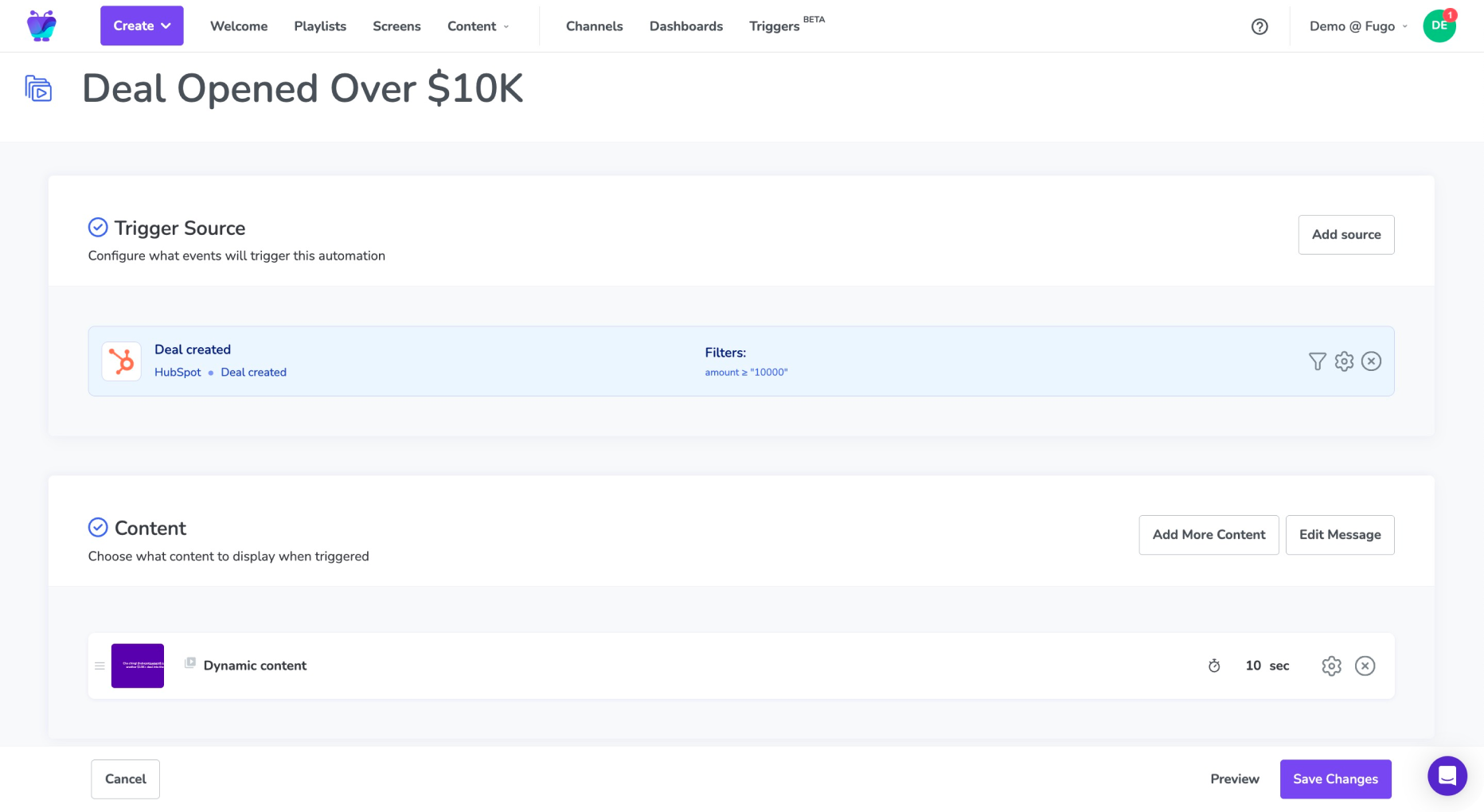This screenshot has height=812, width=1484.
Task: Grab the drag handle beside Dynamic content
Action: point(100,666)
